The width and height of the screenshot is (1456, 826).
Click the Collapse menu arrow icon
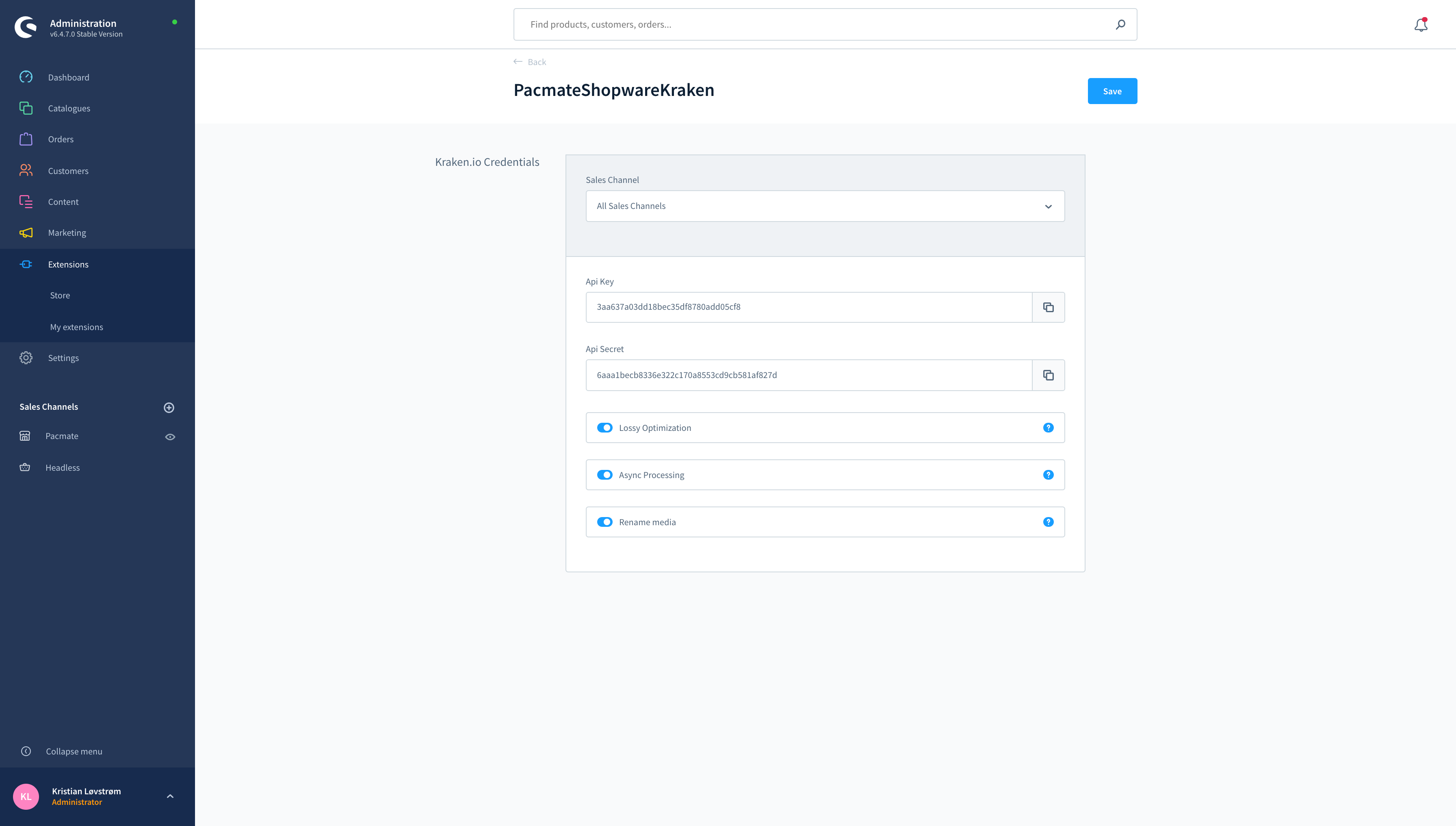click(26, 751)
